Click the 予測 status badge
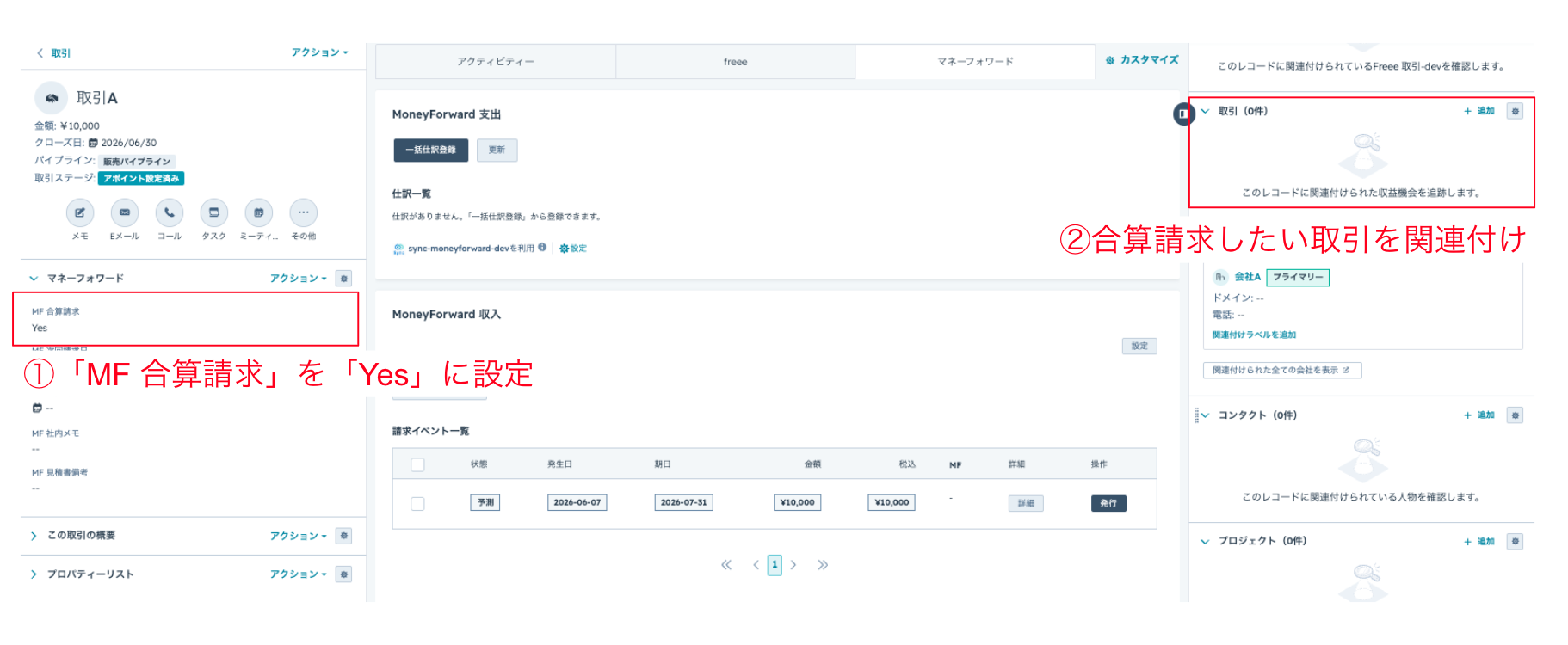Image resolution: width=1568 pixels, height=645 pixels. click(485, 503)
